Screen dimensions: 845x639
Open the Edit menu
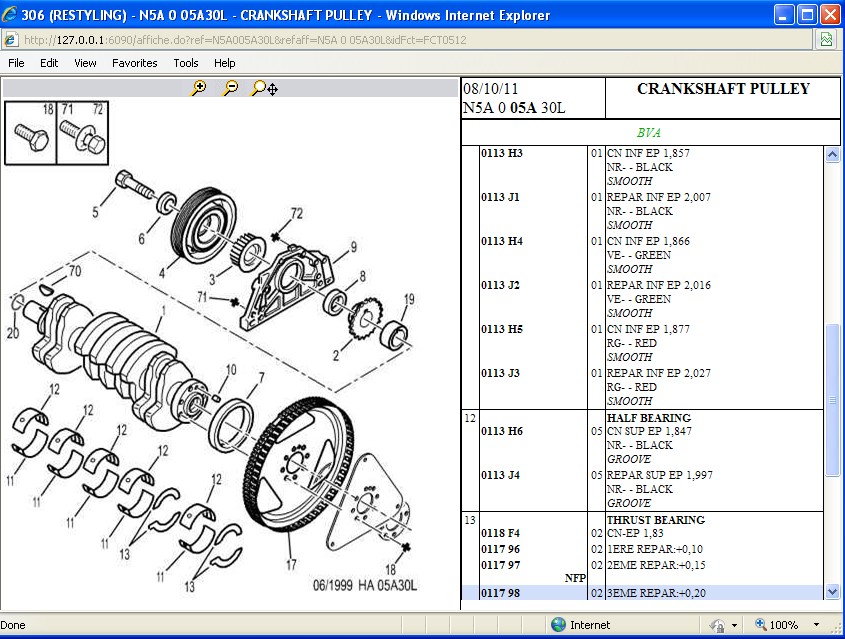(49, 63)
